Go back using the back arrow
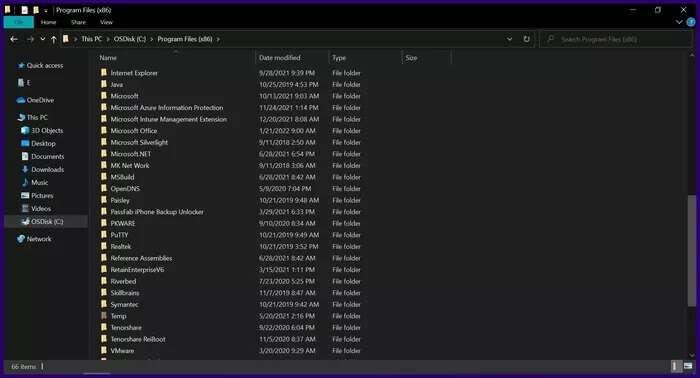 [x=14, y=39]
